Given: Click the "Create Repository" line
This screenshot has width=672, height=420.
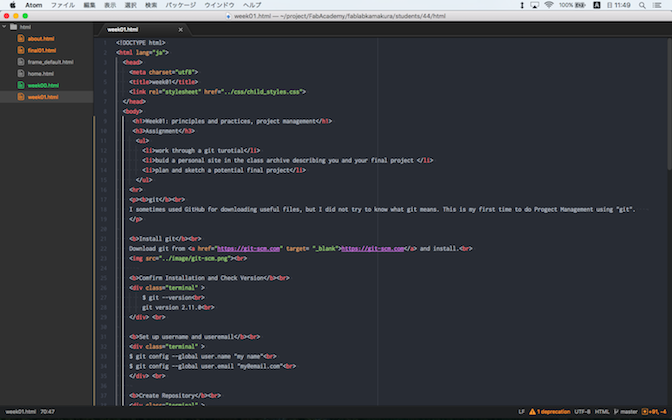Looking at the screenshot, I should tap(175, 396).
